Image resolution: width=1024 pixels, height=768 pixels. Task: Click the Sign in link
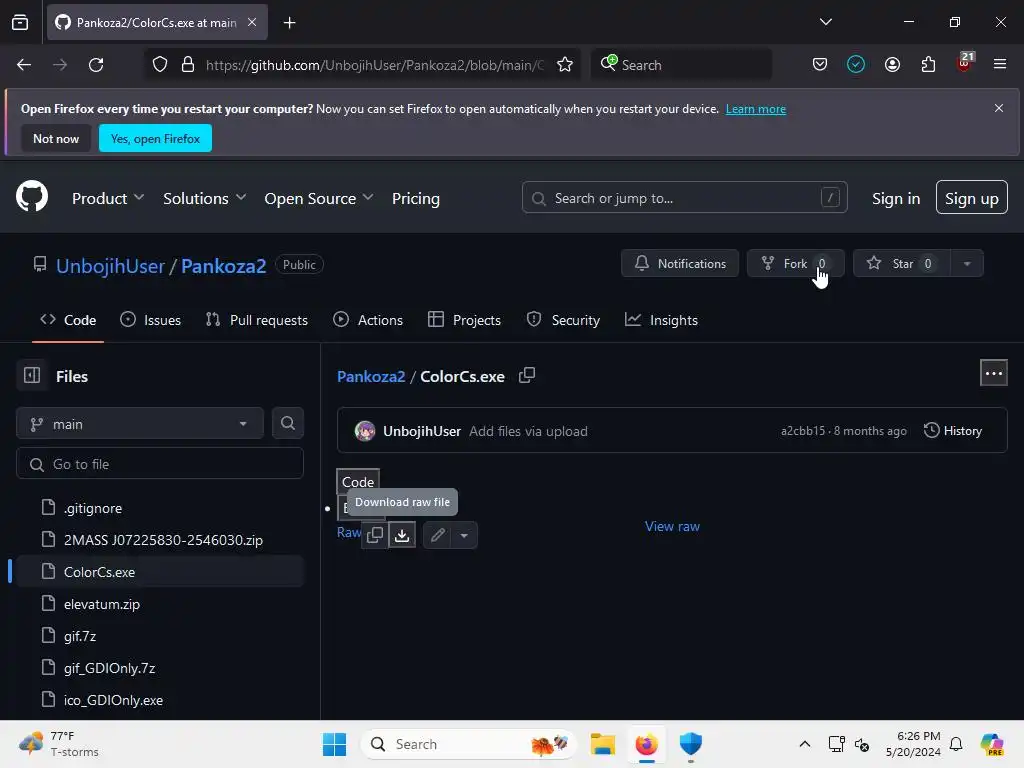(x=895, y=198)
